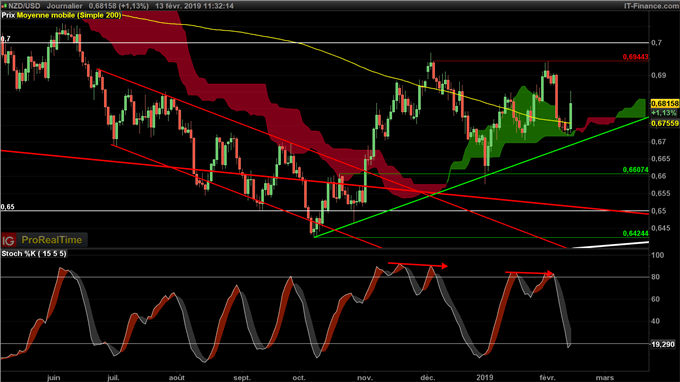Click the nov. marker on time axis

point(365,377)
